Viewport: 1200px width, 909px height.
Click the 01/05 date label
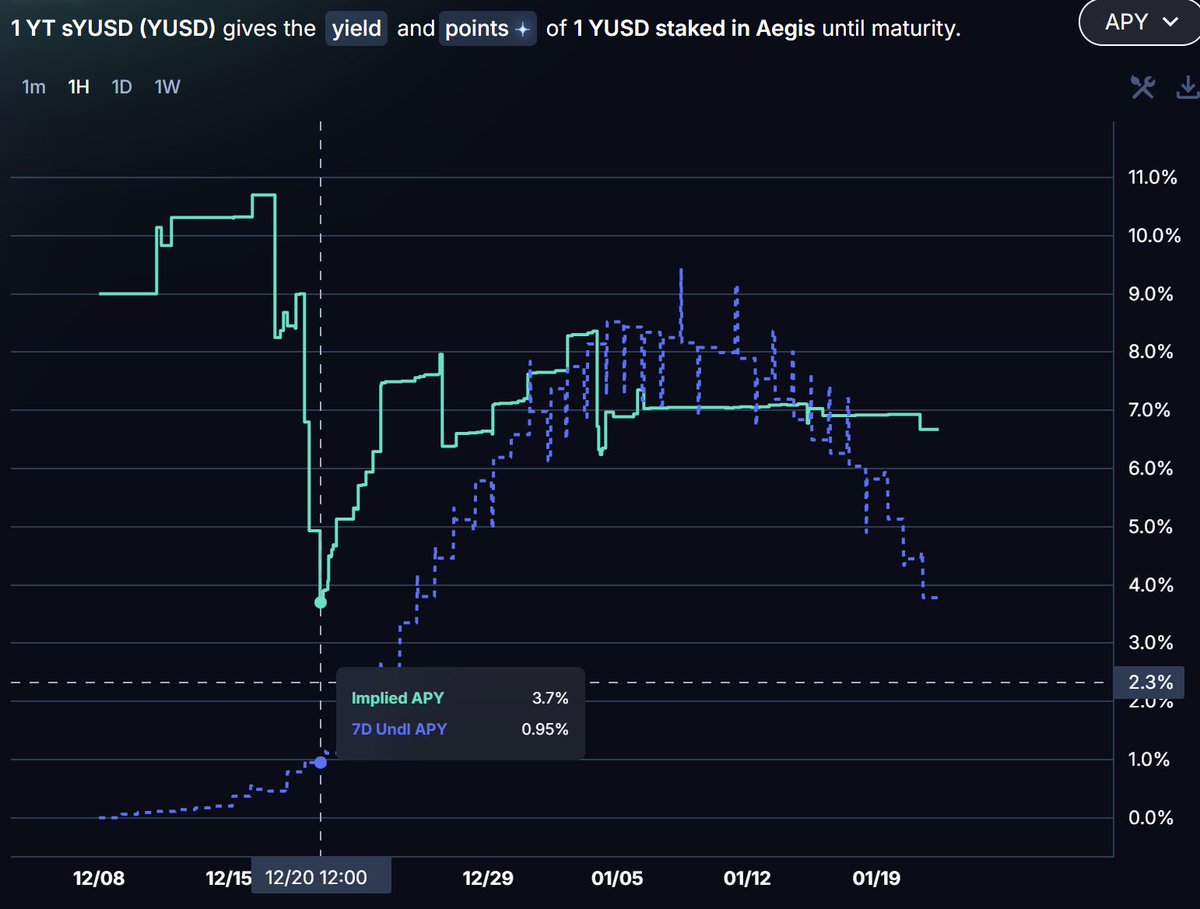(618, 878)
